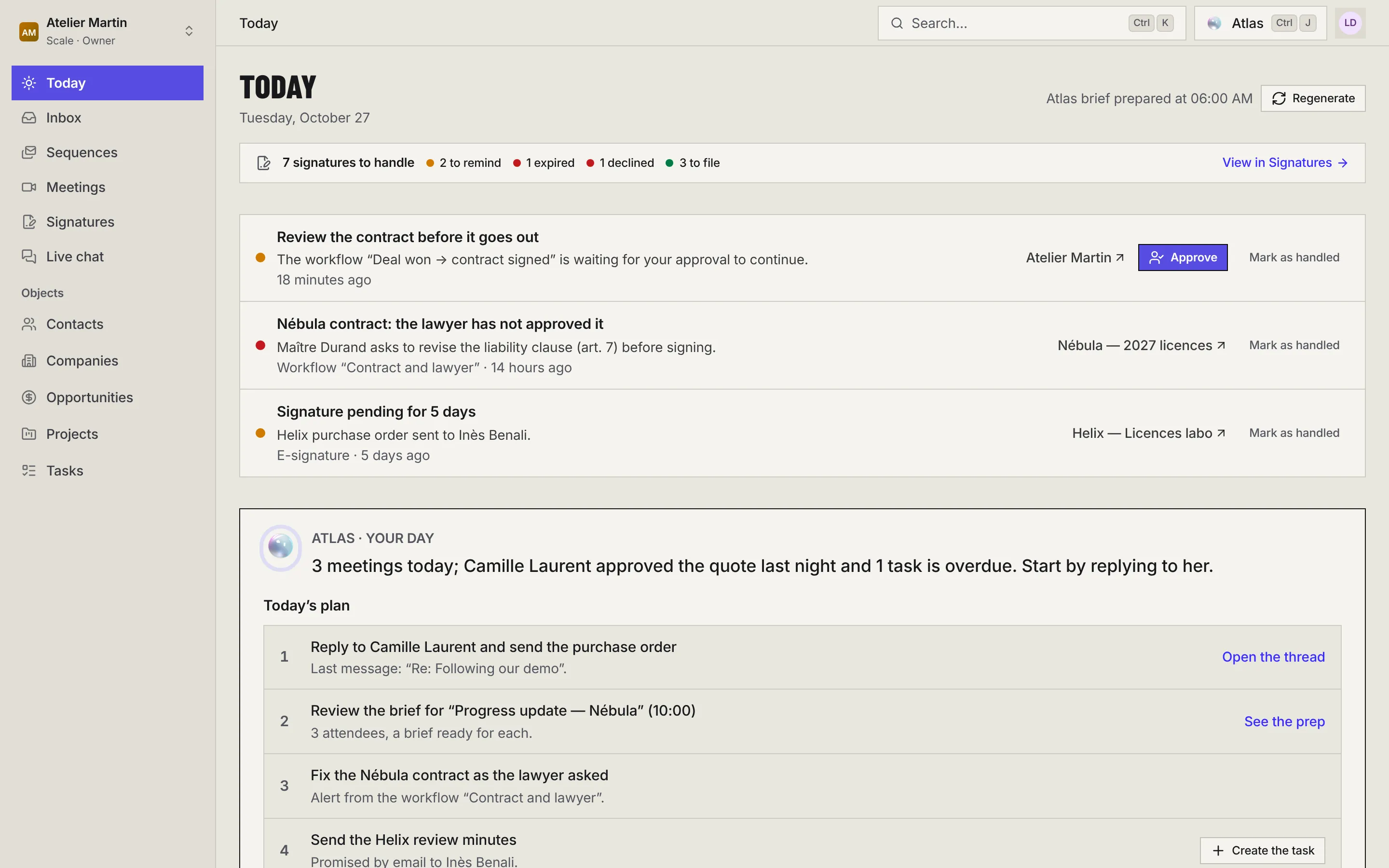Click the AM workspace logo badge
Viewport: 1389px width, 868px height.
(29, 31)
